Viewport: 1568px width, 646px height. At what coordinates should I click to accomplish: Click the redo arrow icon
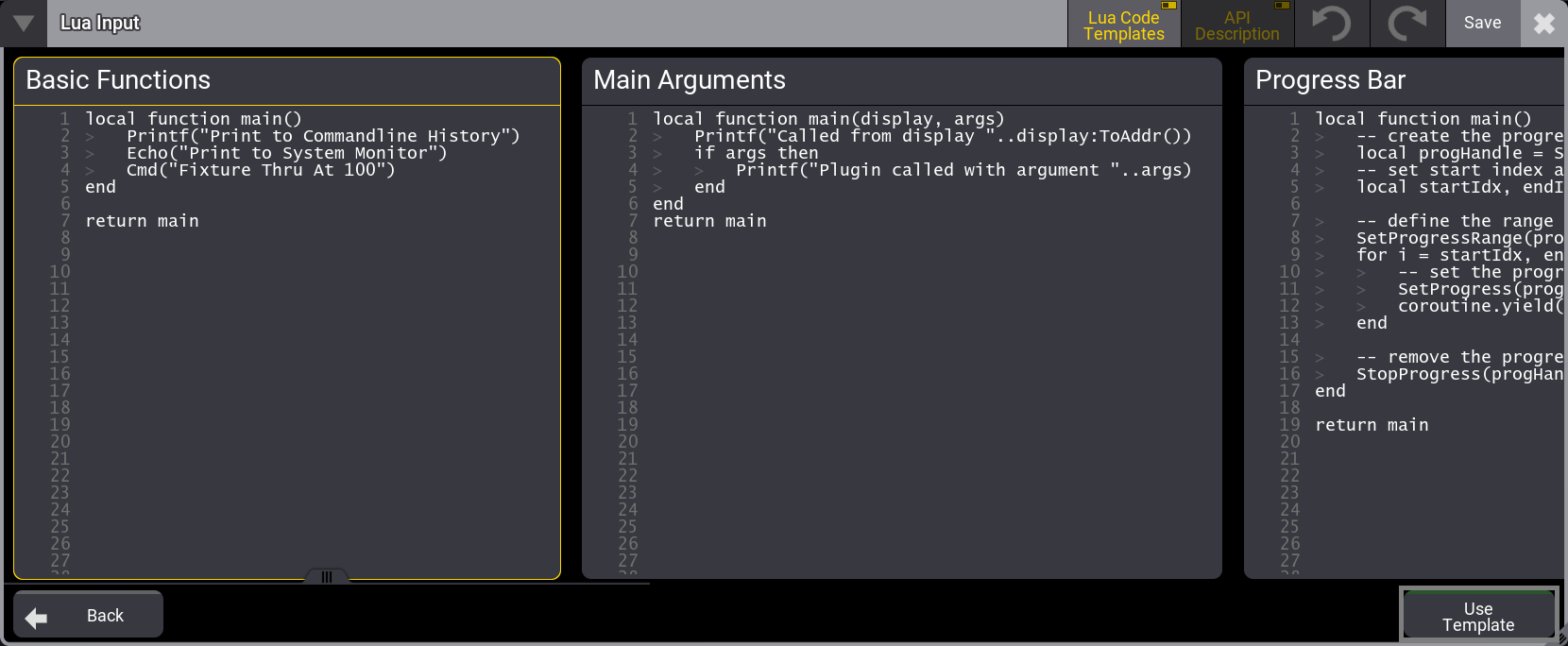1407,24
